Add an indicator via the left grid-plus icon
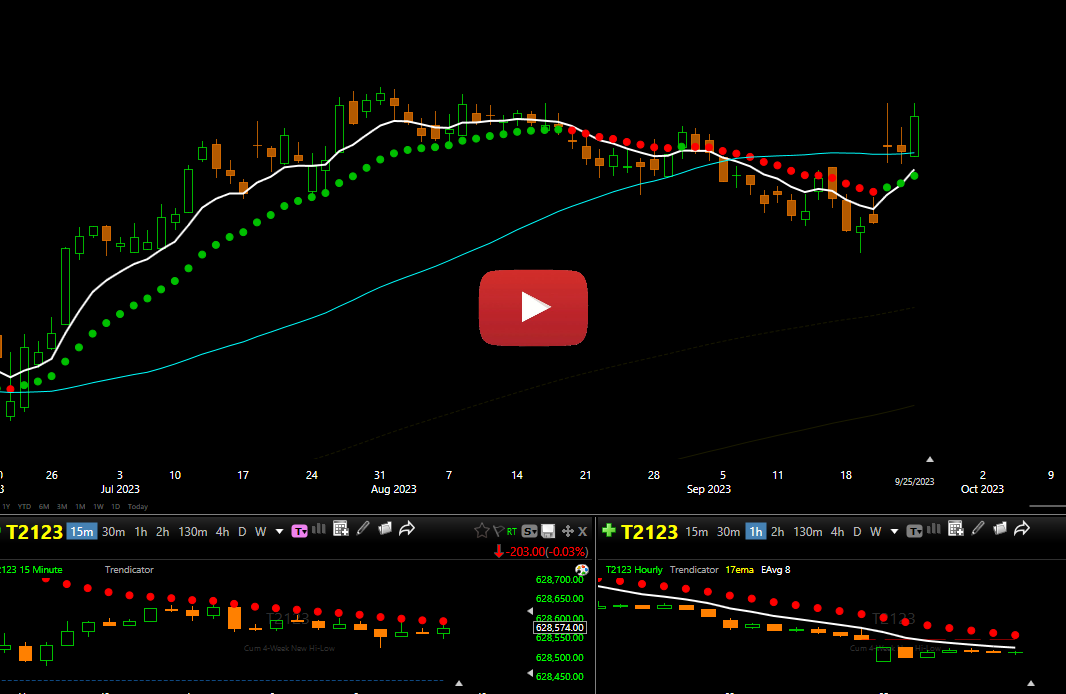The image size is (1066, 694). coord(341,529)
